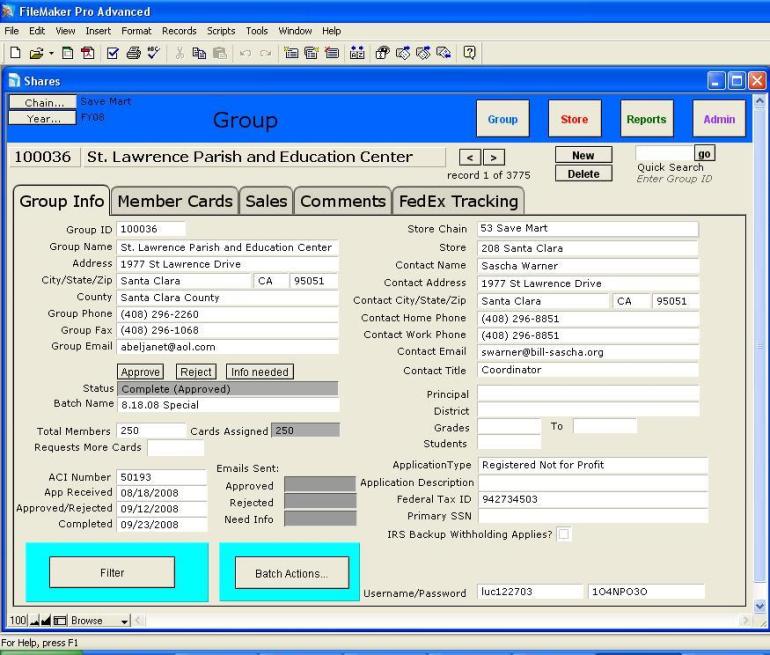Click the Save as Excel toolbar icon
This screenshot has width=770, height=655.
[68, 53]
